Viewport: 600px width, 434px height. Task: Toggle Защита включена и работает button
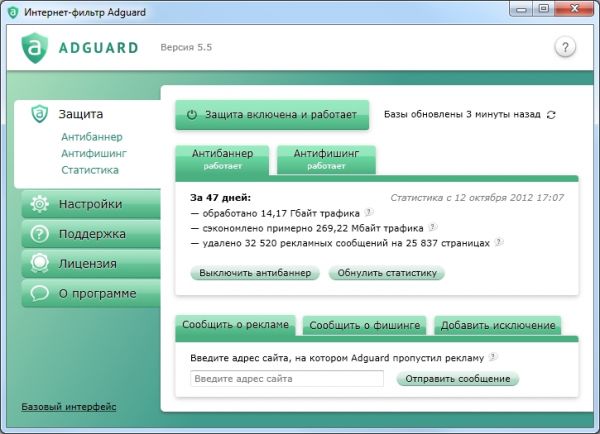point(272,115)
